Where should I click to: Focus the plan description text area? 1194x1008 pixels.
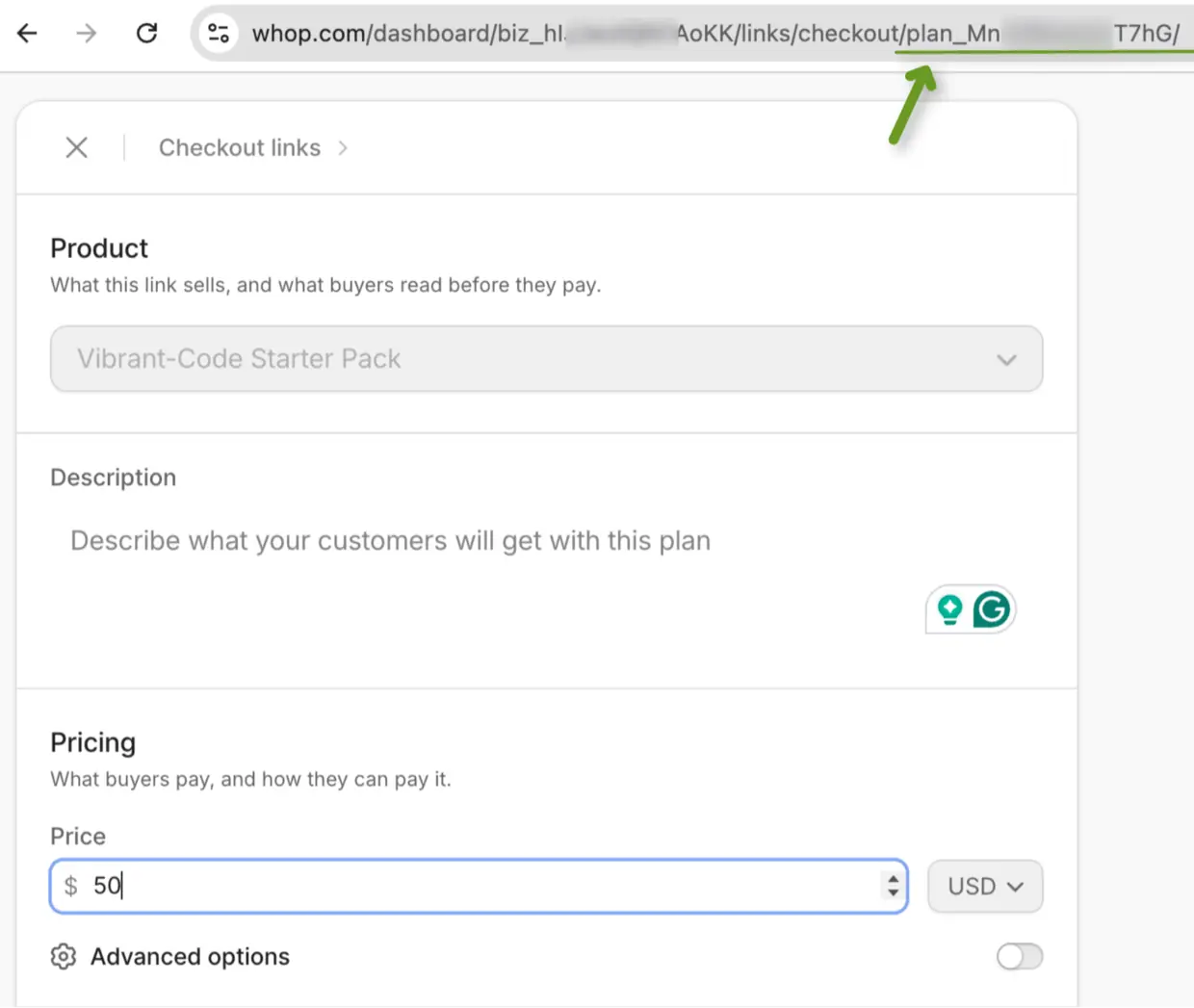coord(546,578)
